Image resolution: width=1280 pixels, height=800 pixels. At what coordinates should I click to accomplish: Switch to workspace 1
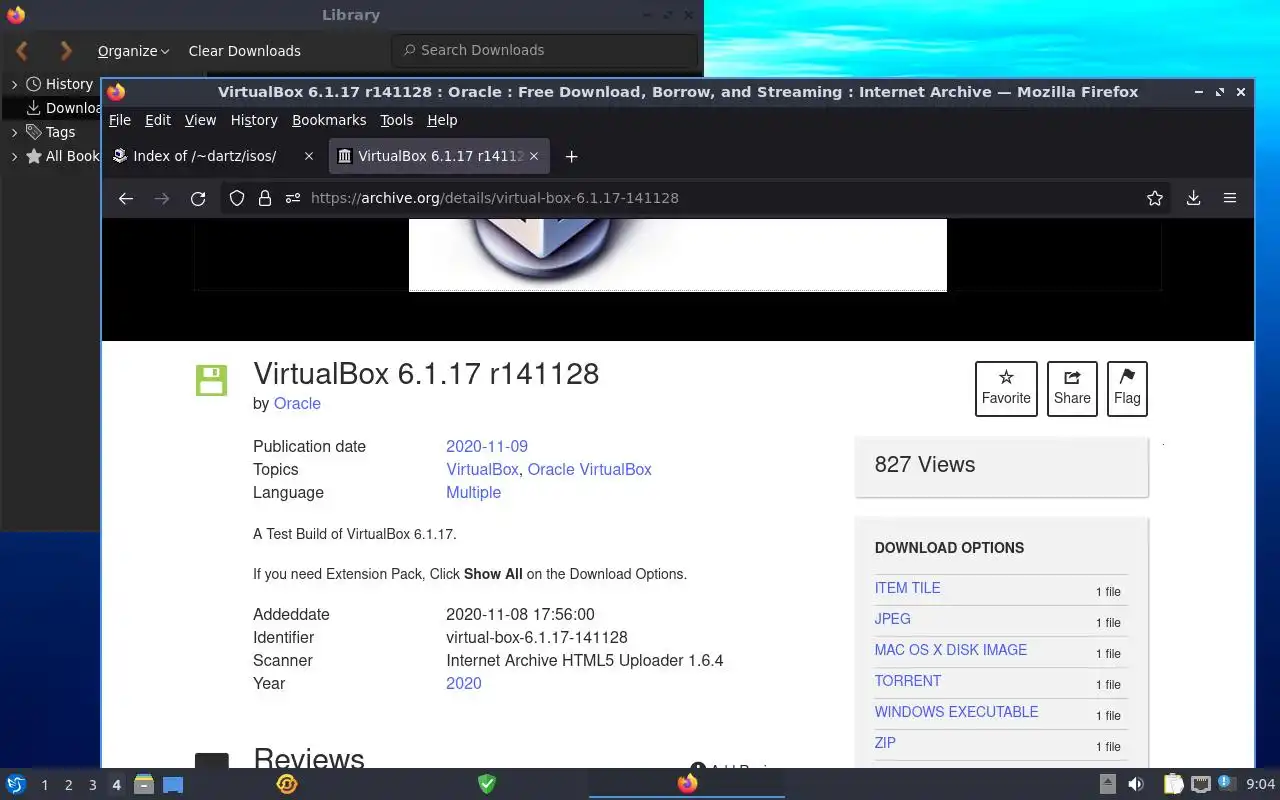click(44, 785)
